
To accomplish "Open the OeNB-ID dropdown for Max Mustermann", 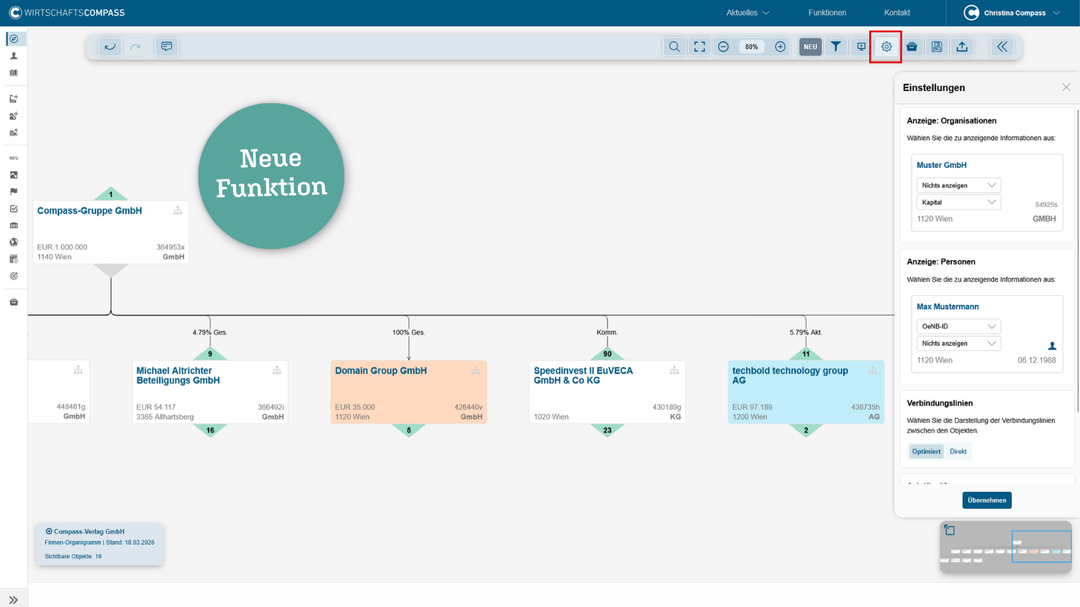I will (x=958, y=326).
